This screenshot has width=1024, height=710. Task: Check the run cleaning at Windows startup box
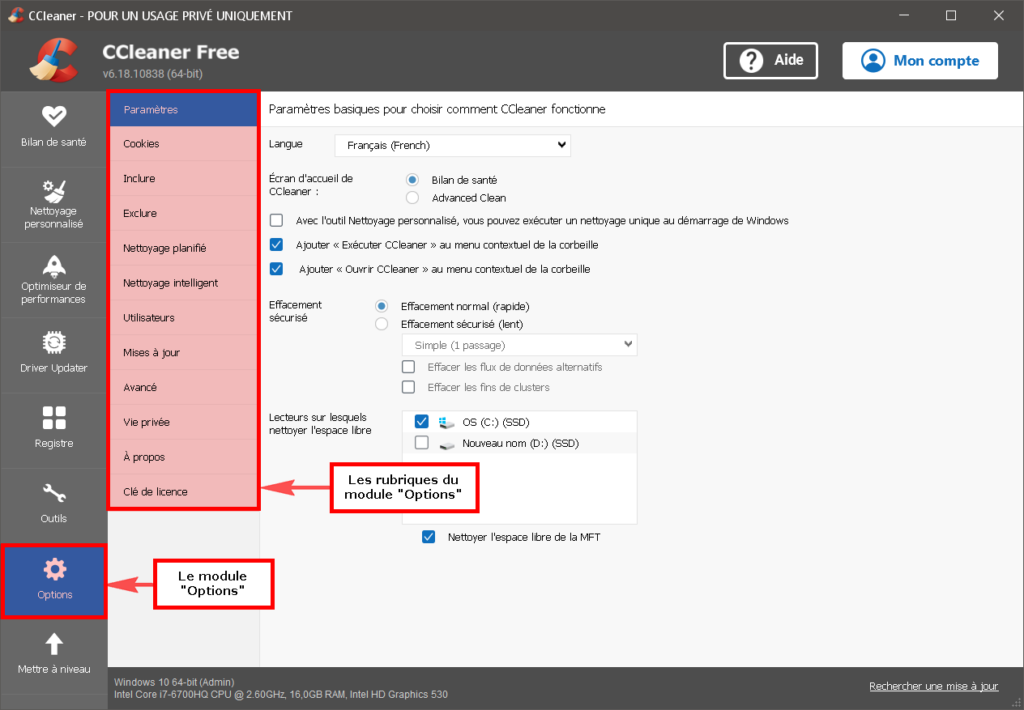point(276,221)
